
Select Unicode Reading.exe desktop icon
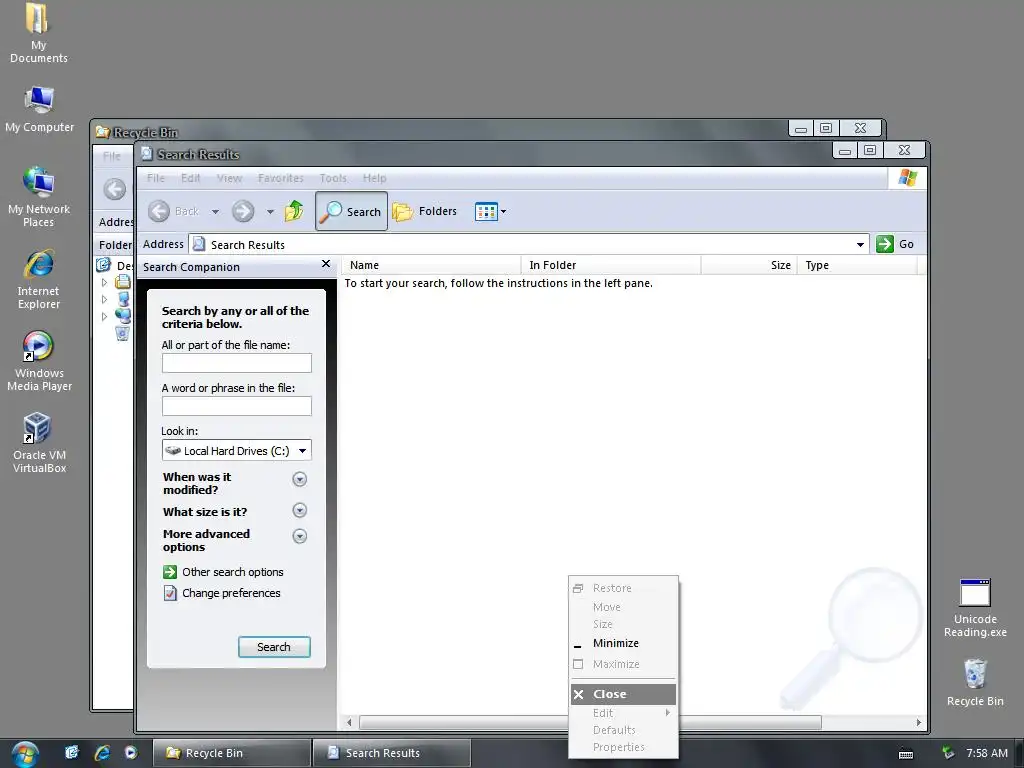975,608
